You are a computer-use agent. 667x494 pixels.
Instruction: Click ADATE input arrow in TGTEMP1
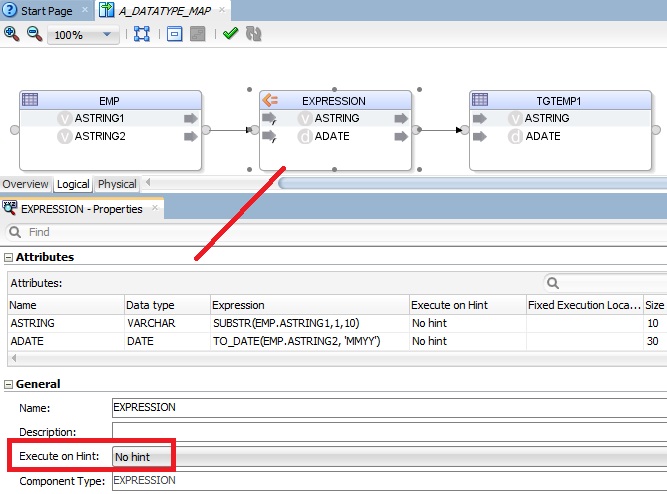479,137
